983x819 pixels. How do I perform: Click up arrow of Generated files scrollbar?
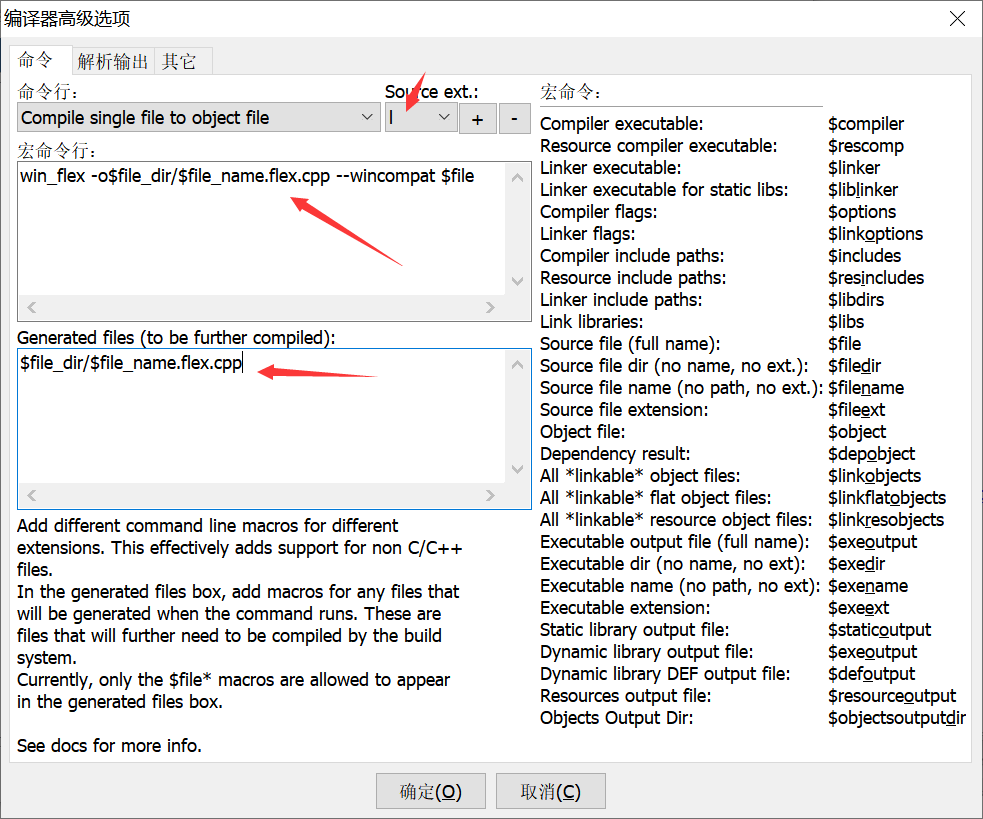pyautogui.click(x=517, y=364)
